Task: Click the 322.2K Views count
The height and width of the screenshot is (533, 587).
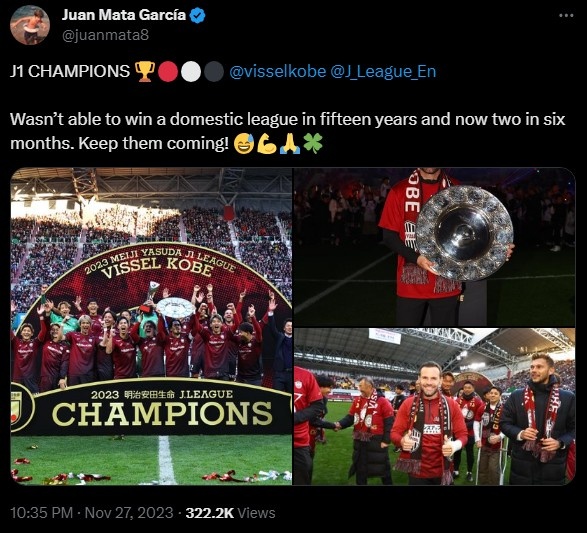Action: [231, 513]
